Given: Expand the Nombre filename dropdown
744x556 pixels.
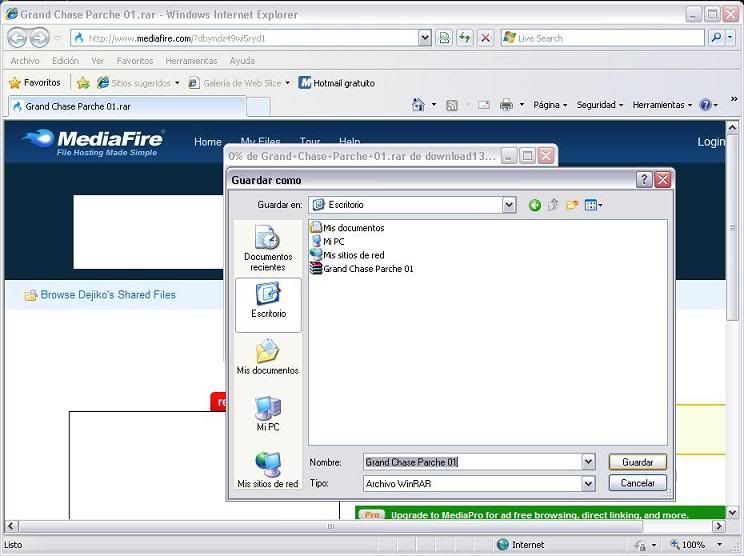Looking at the screenshot, I should pyautogui.click(x=588, y=462).
